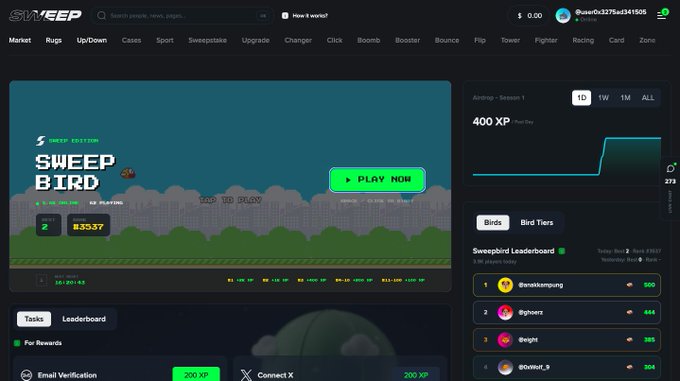Image resolution: width=680 pixels, height=381 pixels.
Task: Click the best score 2 badge
Action: (x=48, y=225)
